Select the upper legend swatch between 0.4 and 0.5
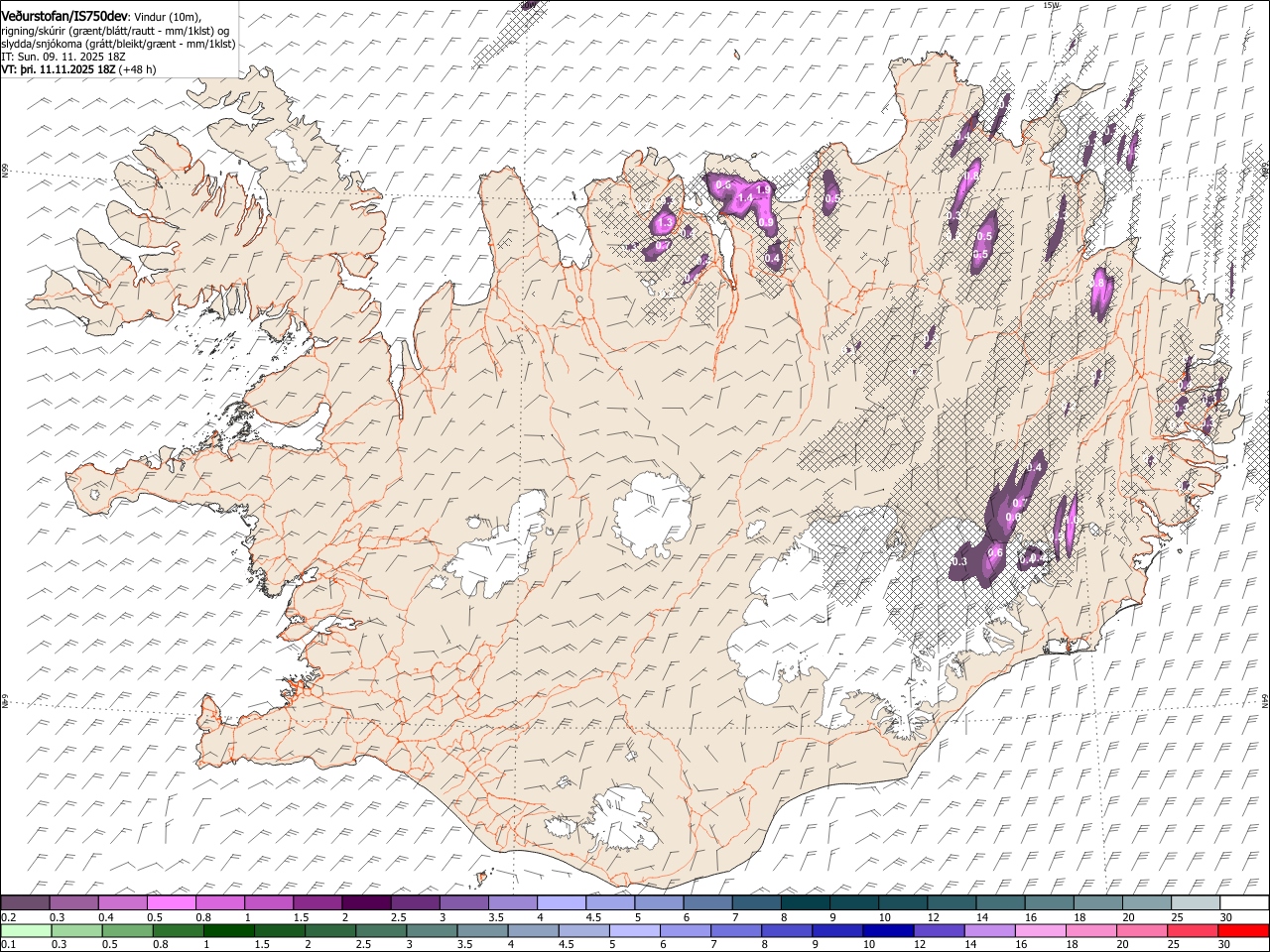Screen dimensions: 1270x952 pyautogui.click(x=122, y=902)
